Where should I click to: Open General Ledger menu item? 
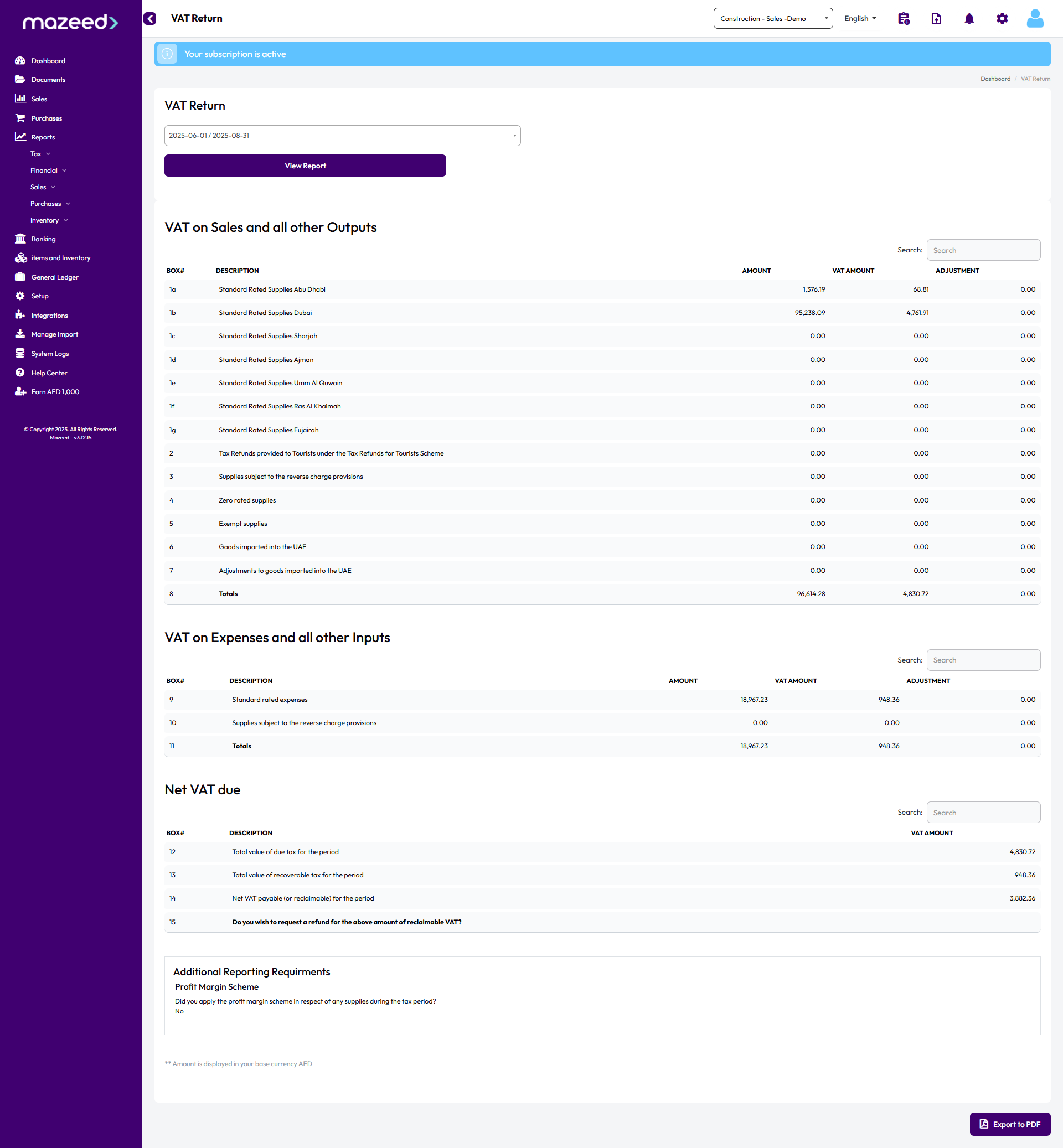click(x=55, y=277)
